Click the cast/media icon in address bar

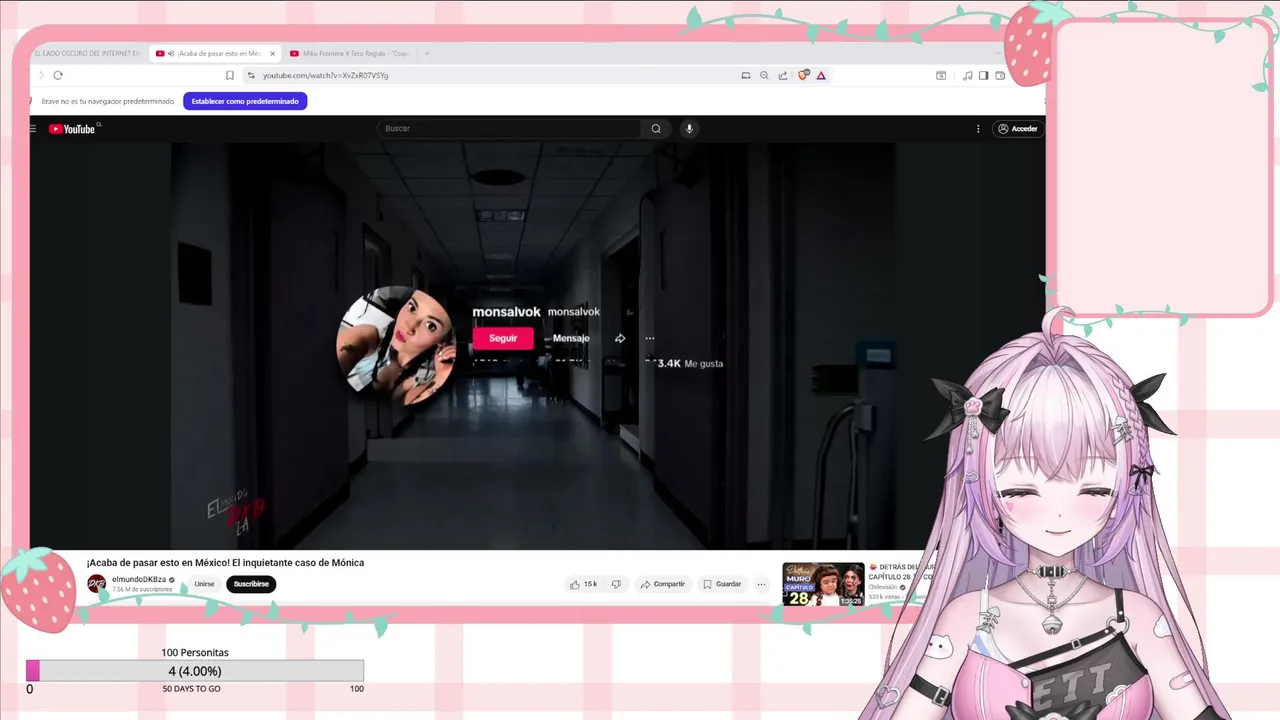[x=746, y=75]
